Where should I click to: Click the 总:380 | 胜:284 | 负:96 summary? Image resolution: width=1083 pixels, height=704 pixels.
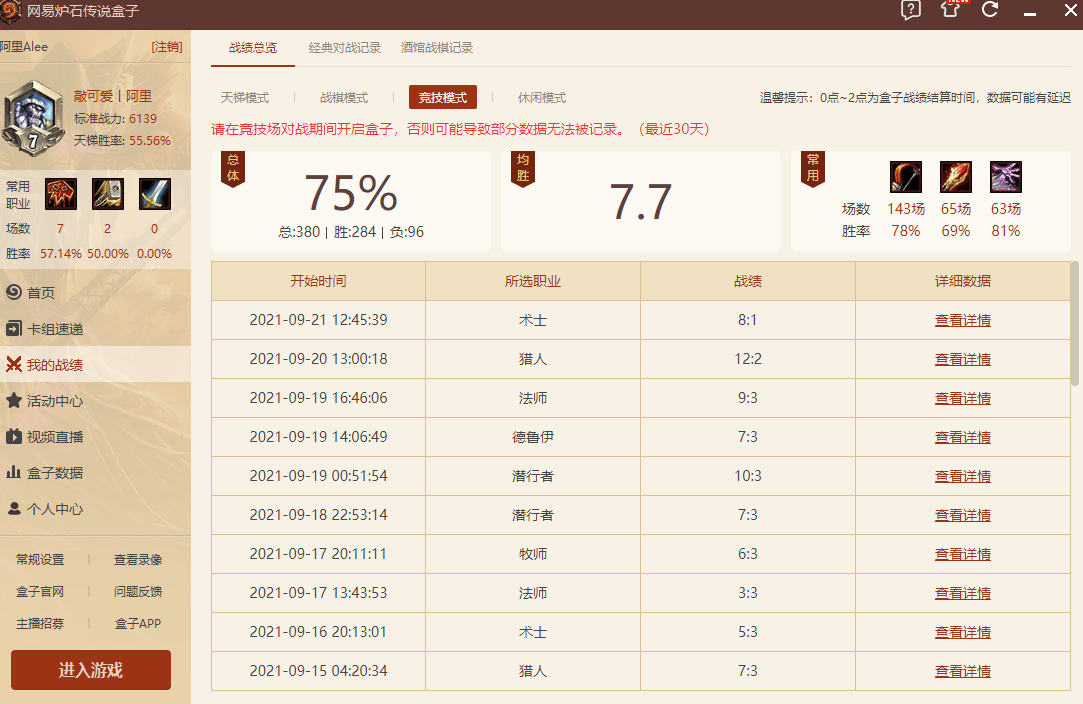351,232
